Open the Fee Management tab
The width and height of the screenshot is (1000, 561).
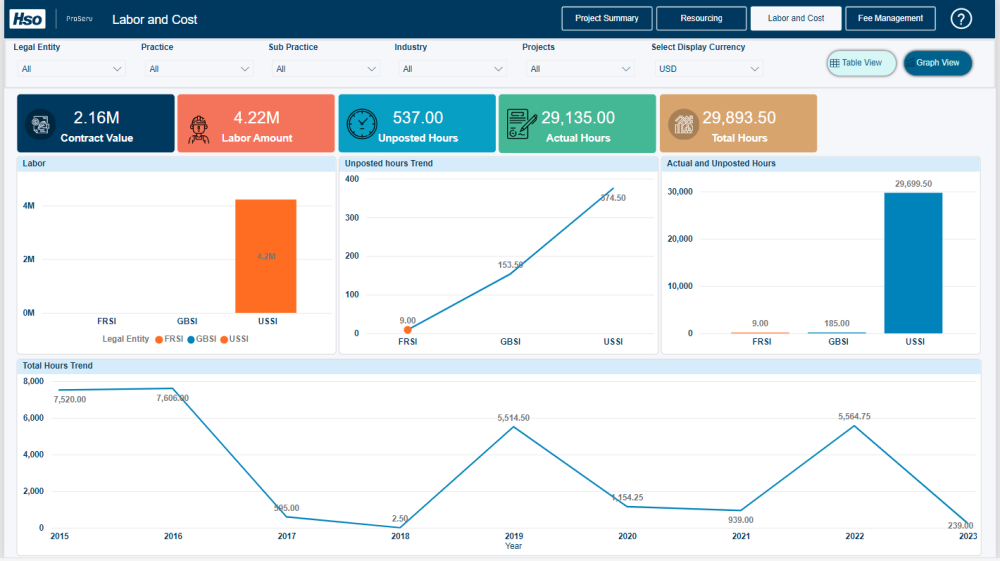click(890, 18)
